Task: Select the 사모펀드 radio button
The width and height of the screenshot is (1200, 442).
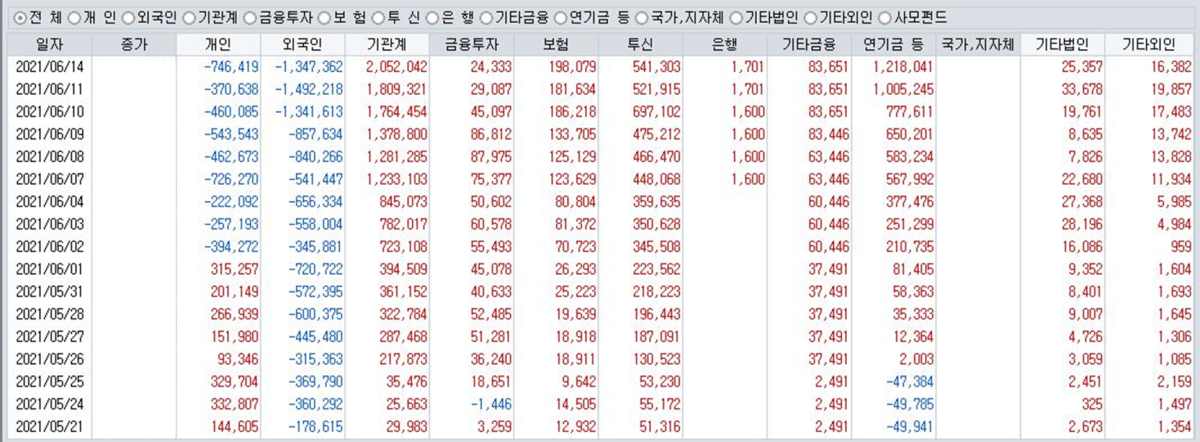Action: 888,17
